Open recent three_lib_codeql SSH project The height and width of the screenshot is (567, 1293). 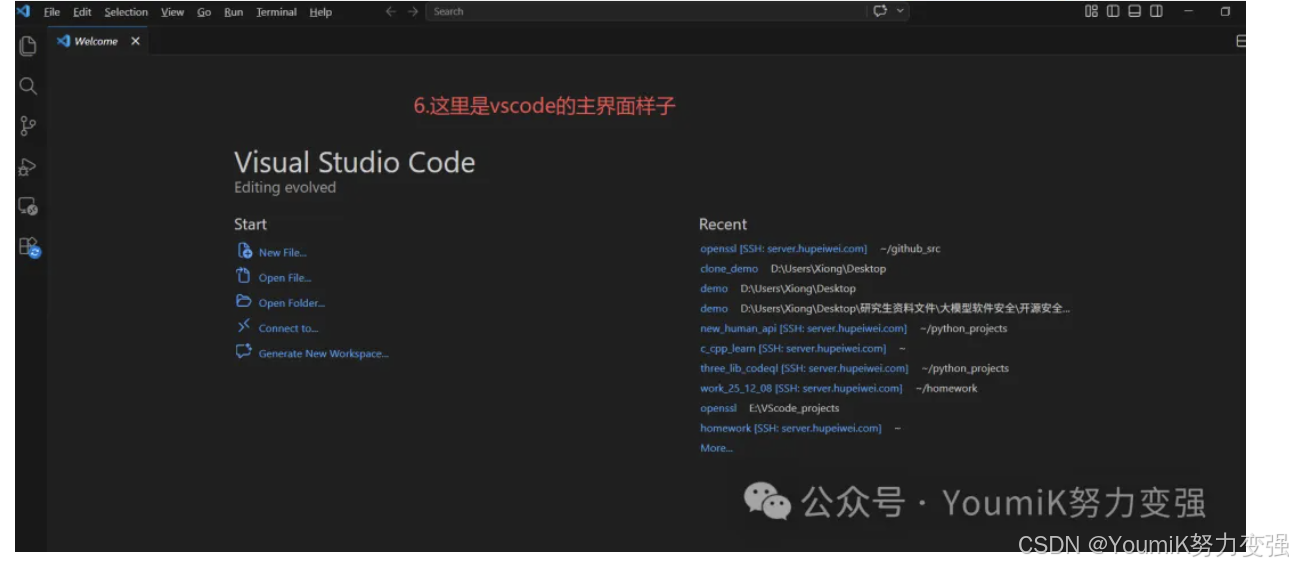(x=804, y=368)
